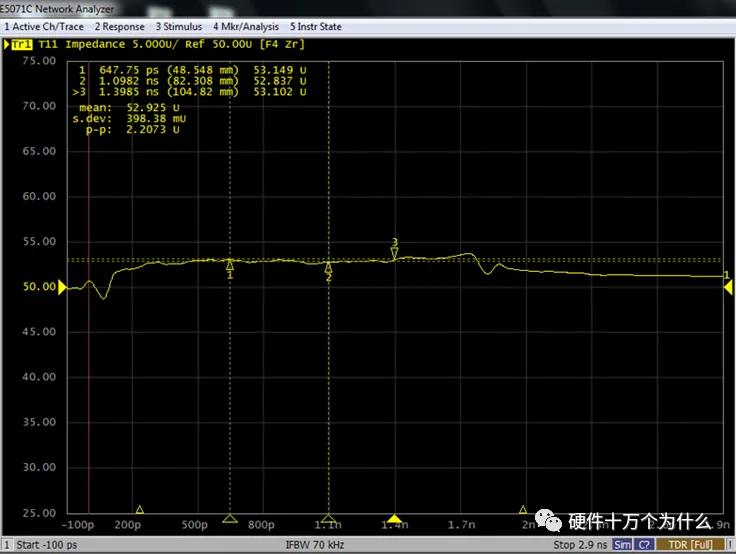Image resolution: width=736 pixels, height=554 pixels.
Task: Toggle the TDR [Full] status indicator
Action: click(x=689, y=545)
